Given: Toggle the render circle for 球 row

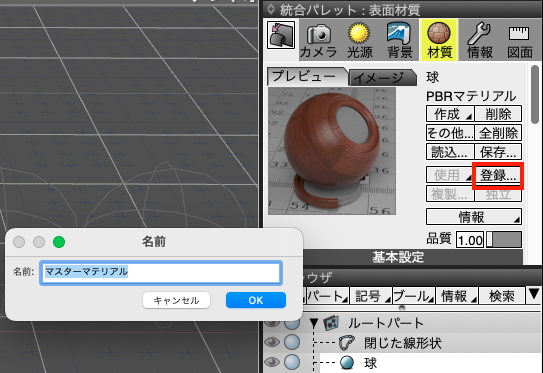Looking at the screenshot, I should coord(292,362).
